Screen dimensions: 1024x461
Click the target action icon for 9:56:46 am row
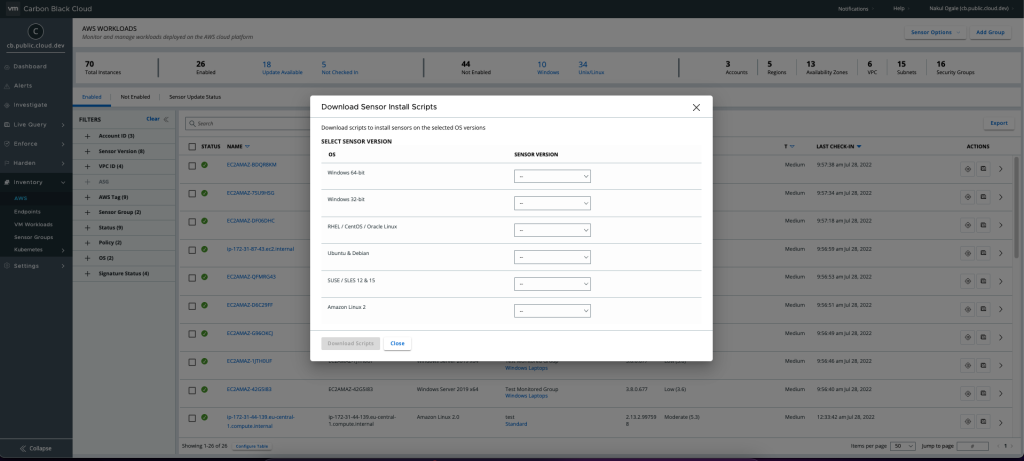968,365
